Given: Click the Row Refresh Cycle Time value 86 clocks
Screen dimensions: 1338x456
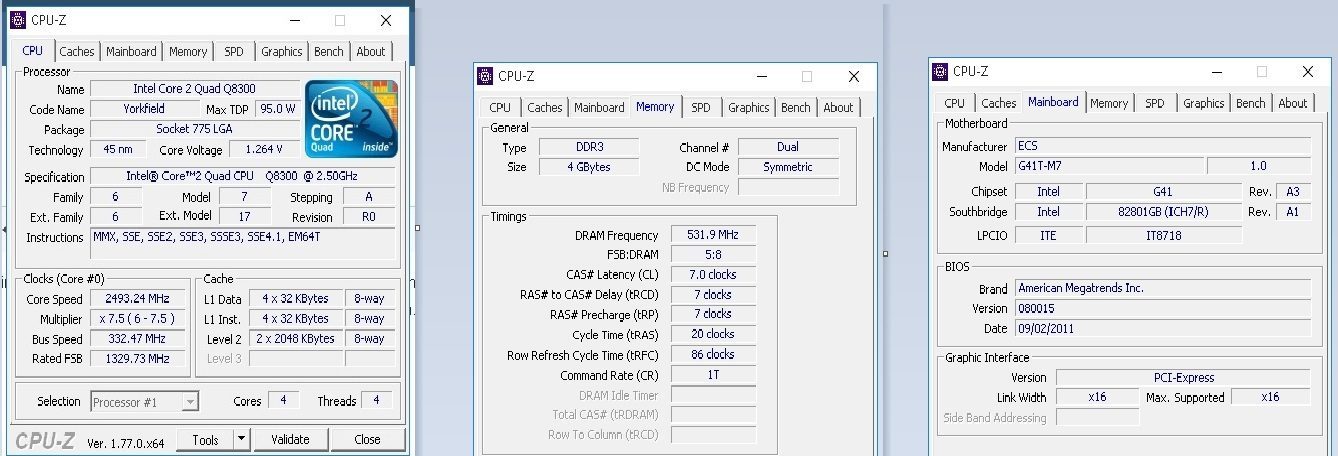Looking at the screenshot, I should (714, 354).
